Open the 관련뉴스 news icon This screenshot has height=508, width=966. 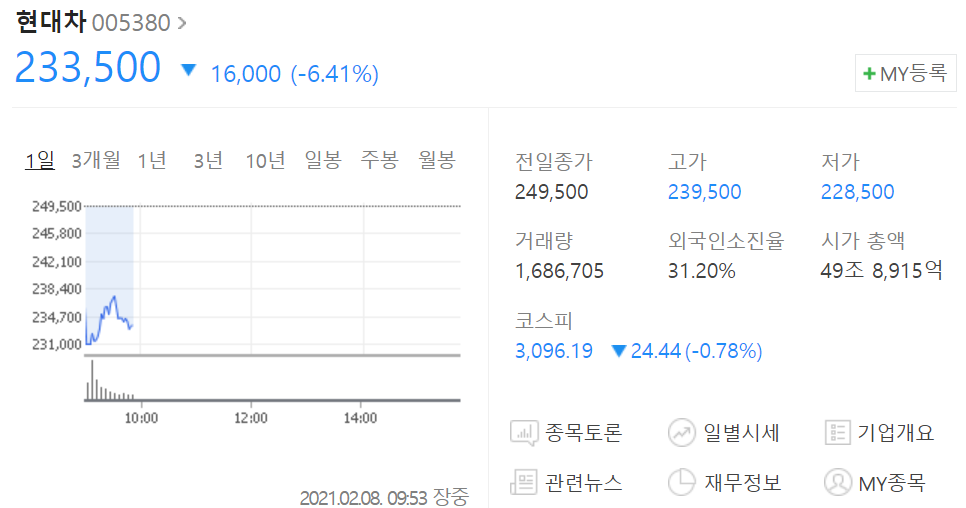tap(524, 482)
